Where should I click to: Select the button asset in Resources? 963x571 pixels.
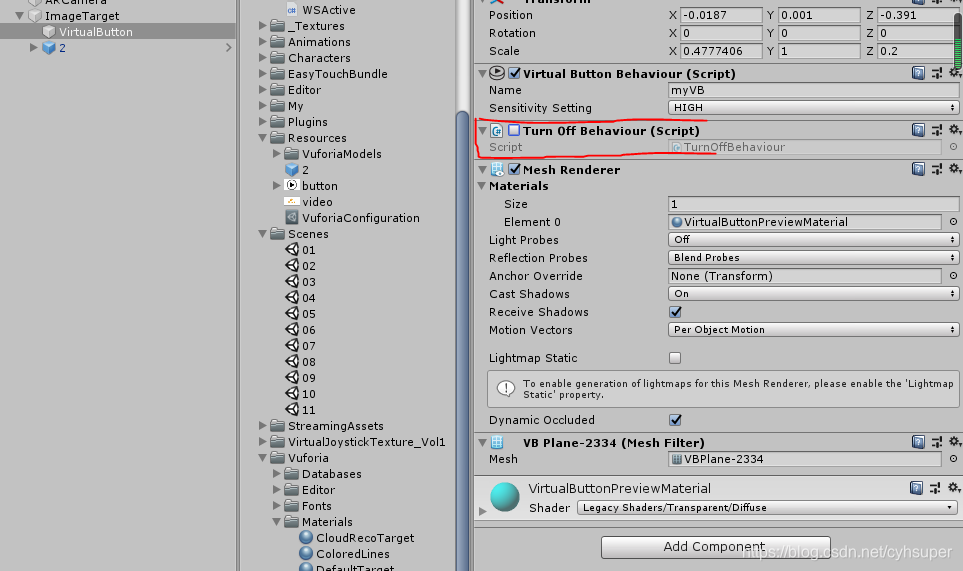(x=312, y=185)
